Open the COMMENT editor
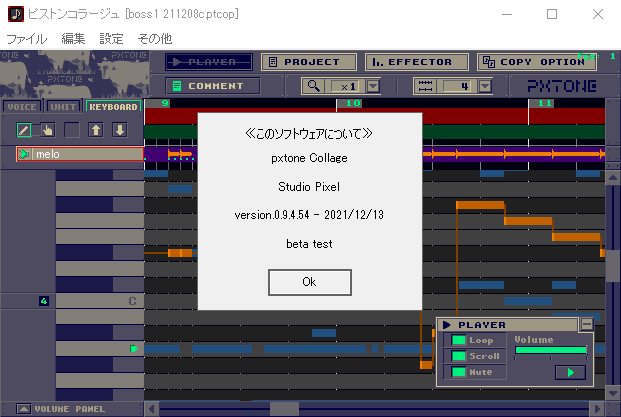This screenshot has height=417, width=621. point(213,86)
